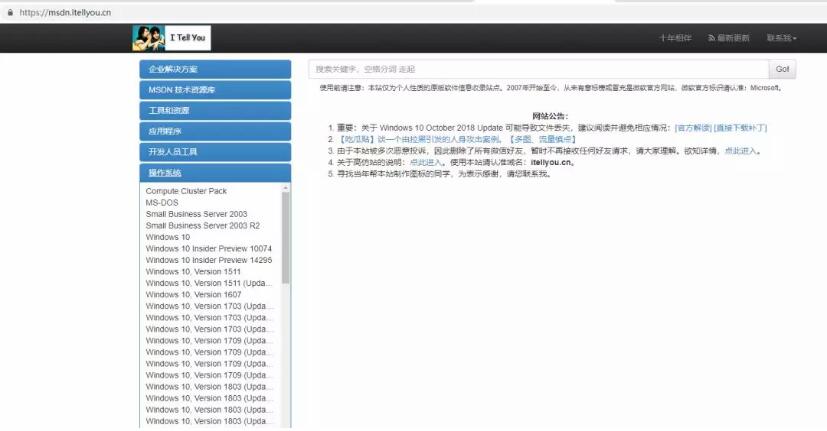Open the 开发人员工具 category panel

[x=215, y=152]
